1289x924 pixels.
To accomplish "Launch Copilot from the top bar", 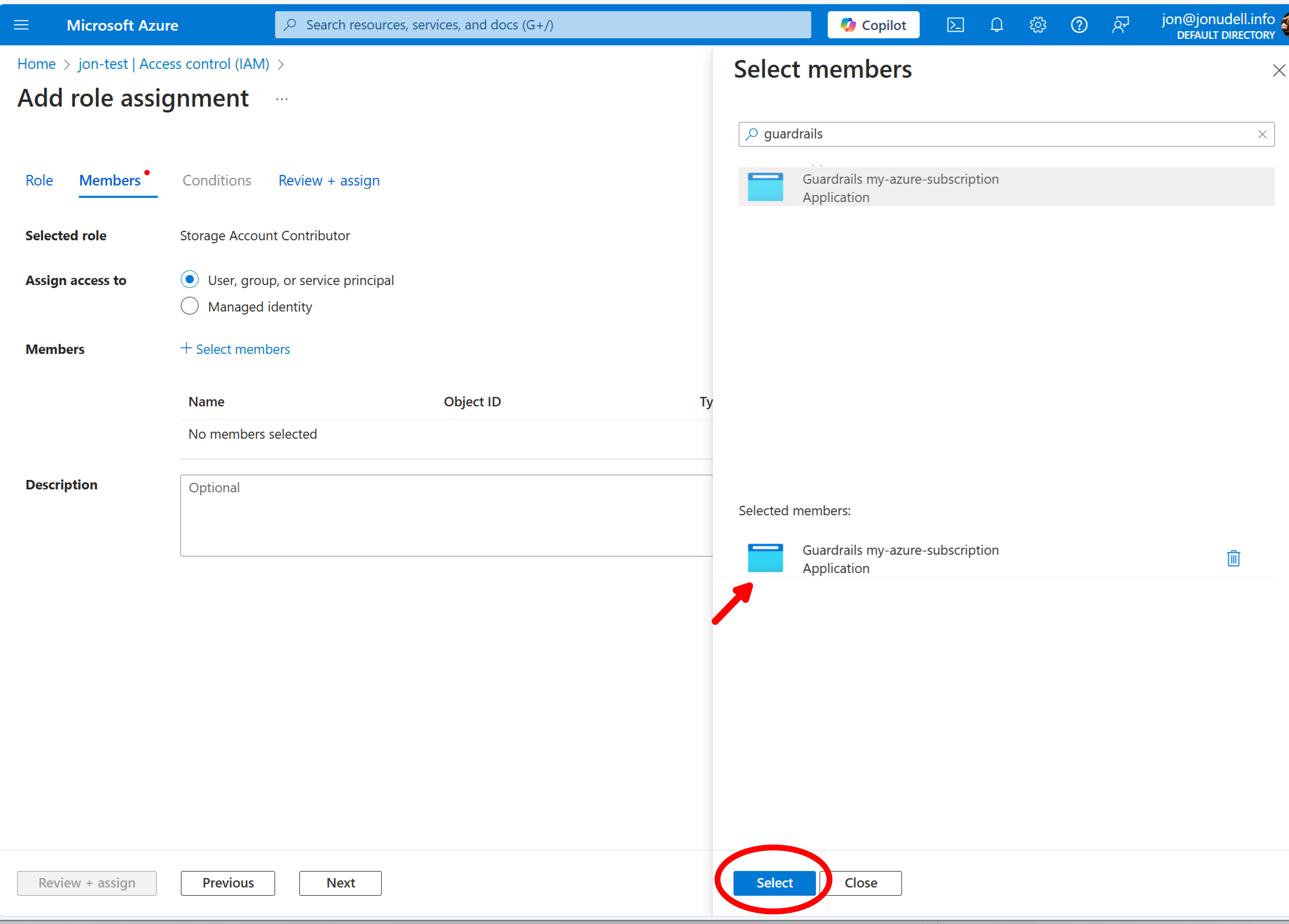I will coord(873,24).
